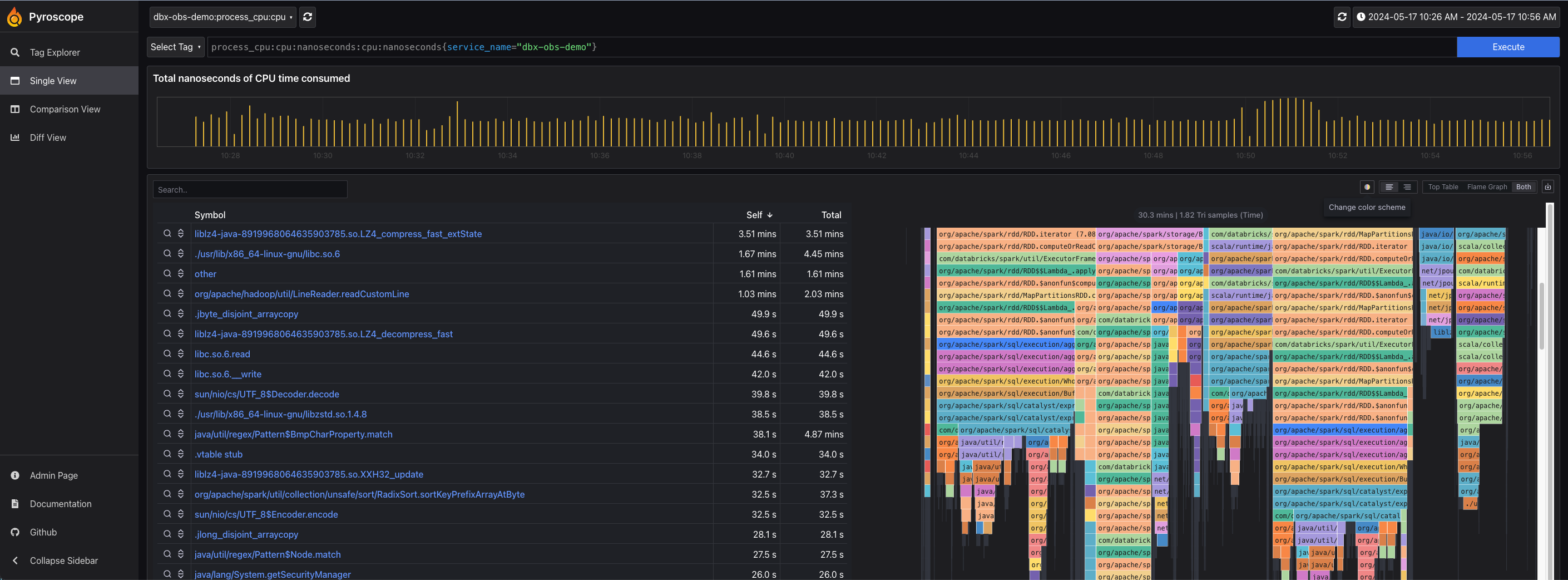Click the Search field above the symbol table
Screen dimensions: 1568x580
click(250, 189)
